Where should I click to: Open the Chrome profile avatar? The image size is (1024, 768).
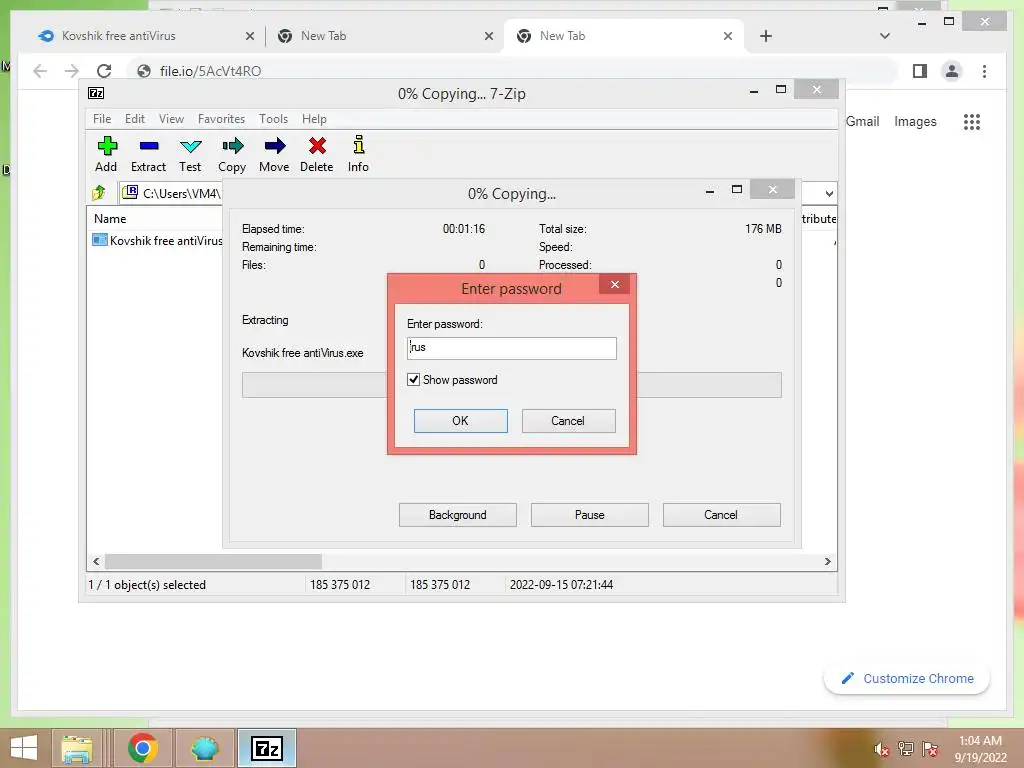click(x=952, y=71)
